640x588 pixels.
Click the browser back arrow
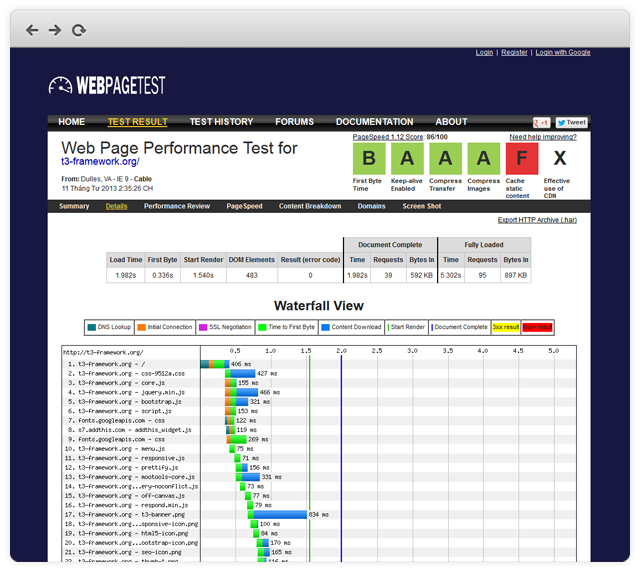pyautogui.click(x=32, y=31)
